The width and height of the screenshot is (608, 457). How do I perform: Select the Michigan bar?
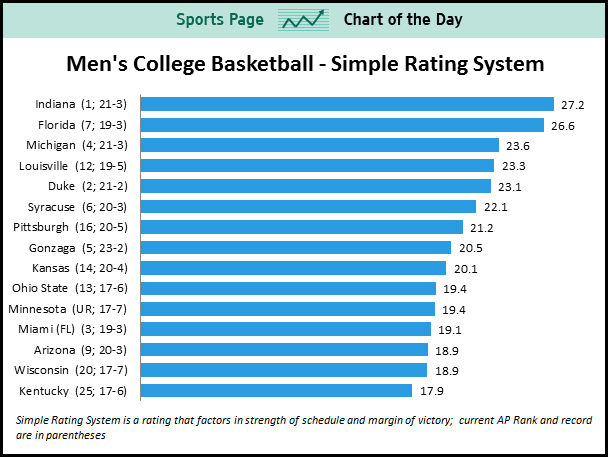[320, 145]
